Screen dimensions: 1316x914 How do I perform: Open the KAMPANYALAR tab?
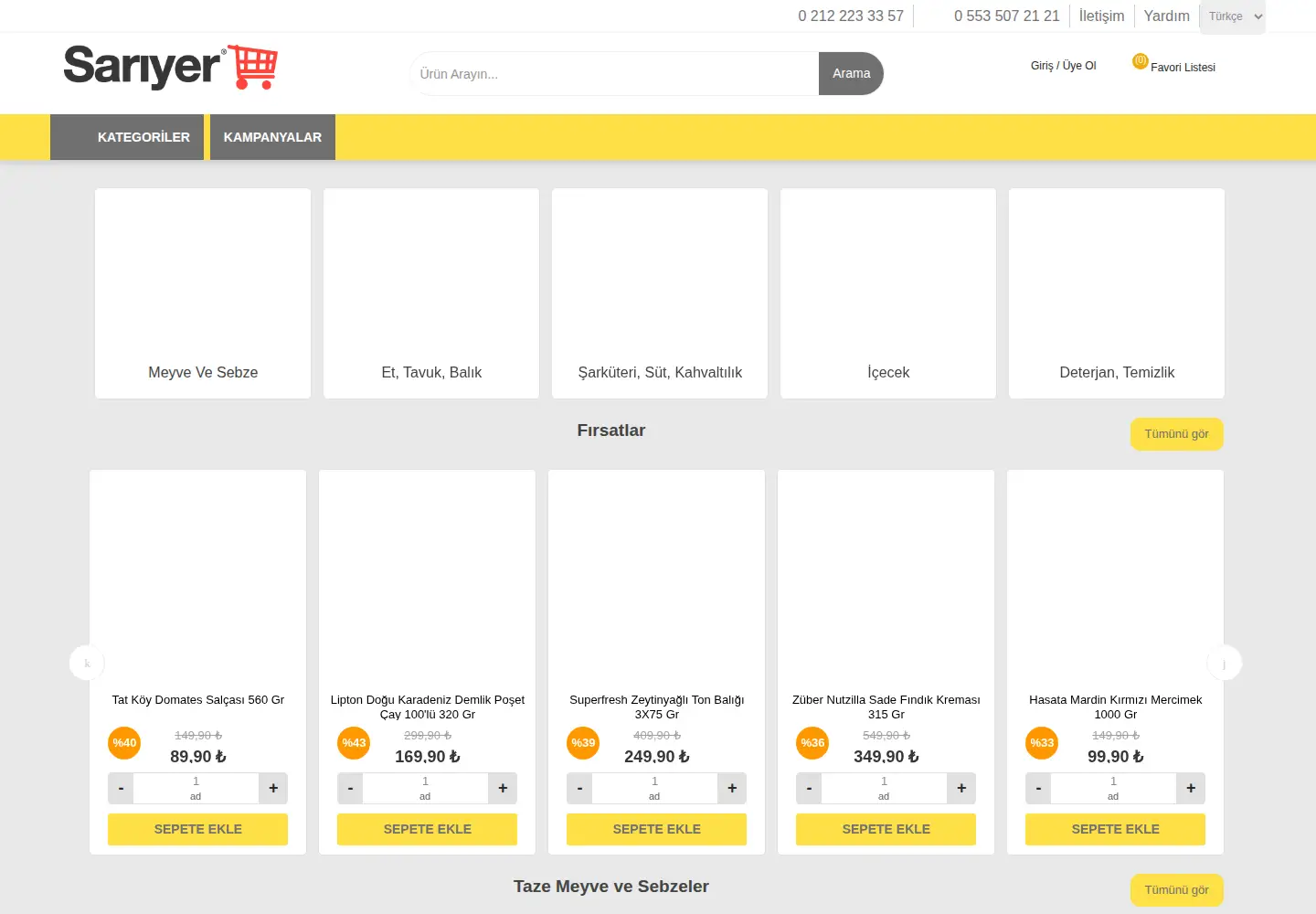(272, 137)
